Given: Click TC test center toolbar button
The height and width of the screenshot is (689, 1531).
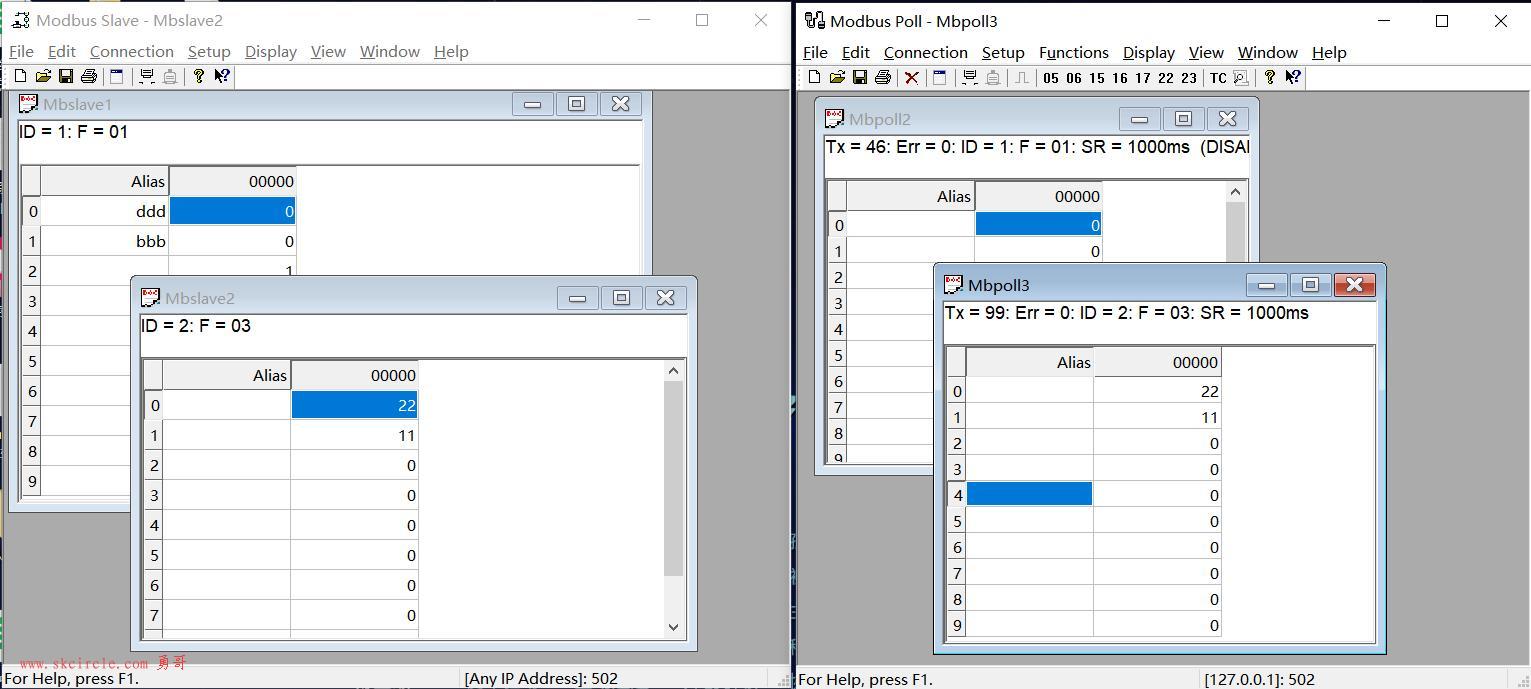Looking at the screenshot, I should pos(1218,78).
